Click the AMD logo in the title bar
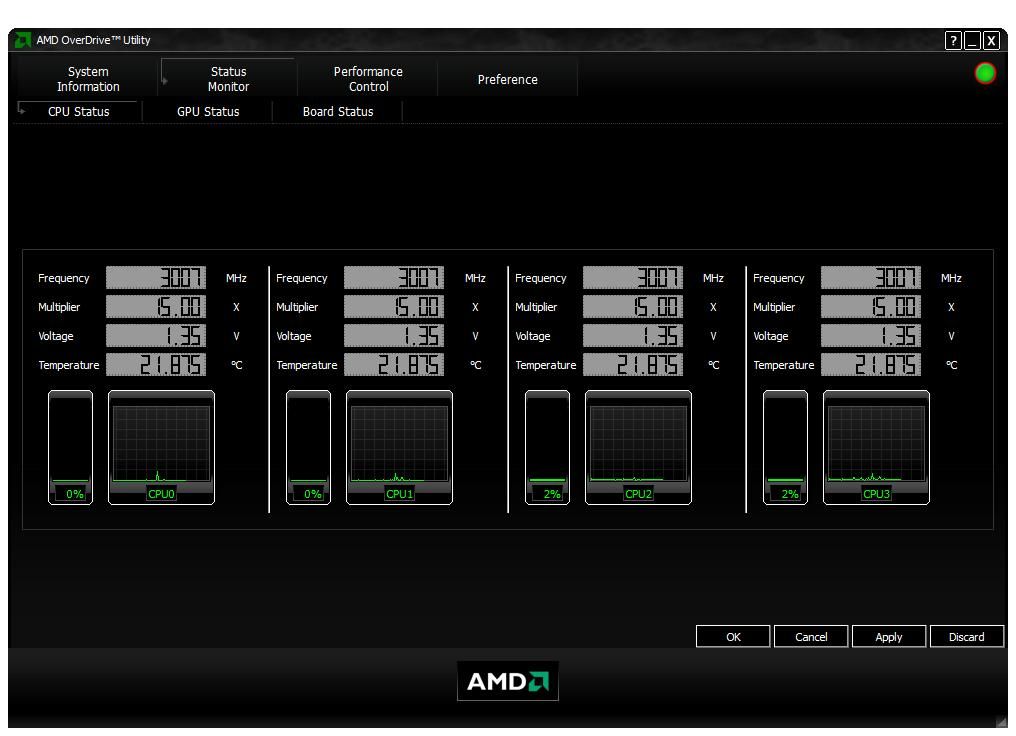1016x736 pixels. coord(25,40)
